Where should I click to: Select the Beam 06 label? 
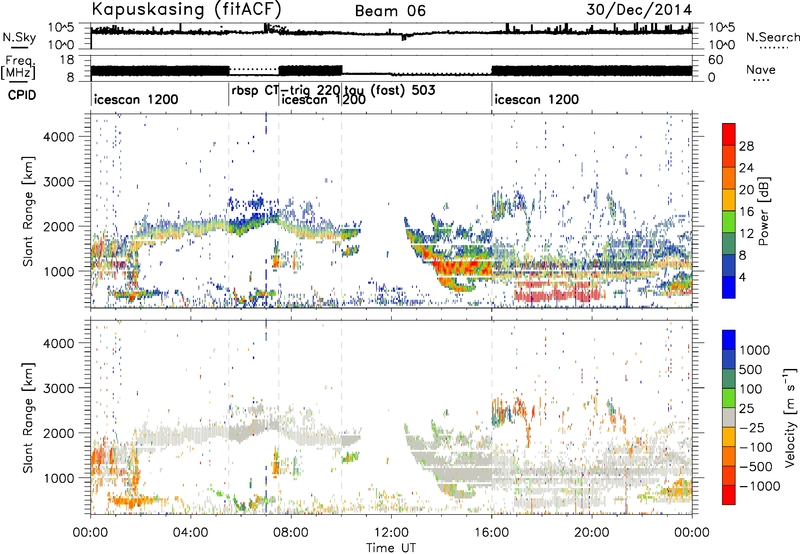tap(390, 11)
